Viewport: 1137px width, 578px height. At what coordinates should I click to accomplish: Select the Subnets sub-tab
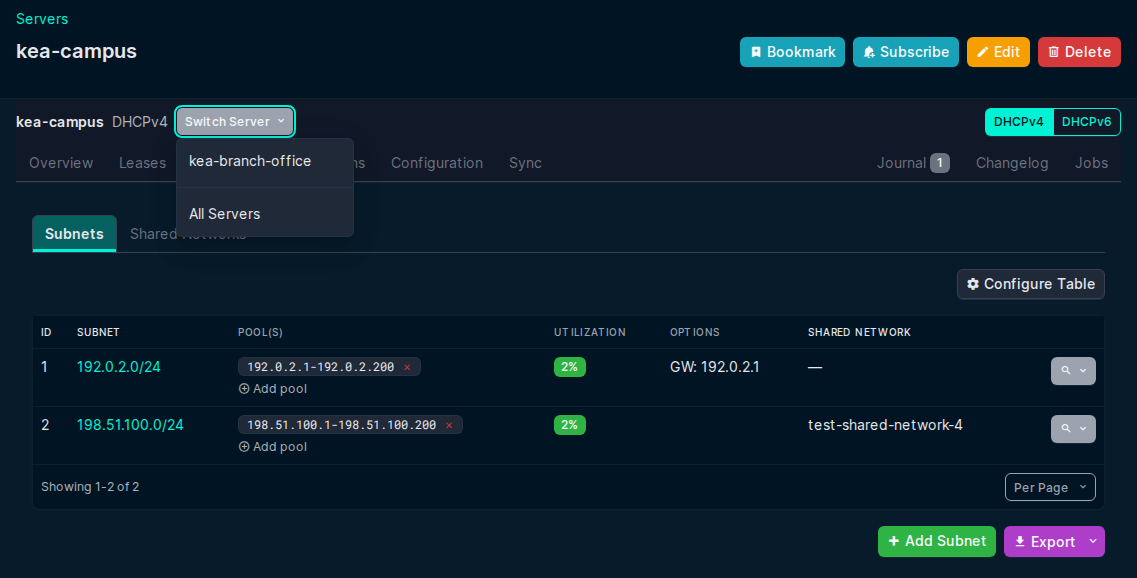74,234
